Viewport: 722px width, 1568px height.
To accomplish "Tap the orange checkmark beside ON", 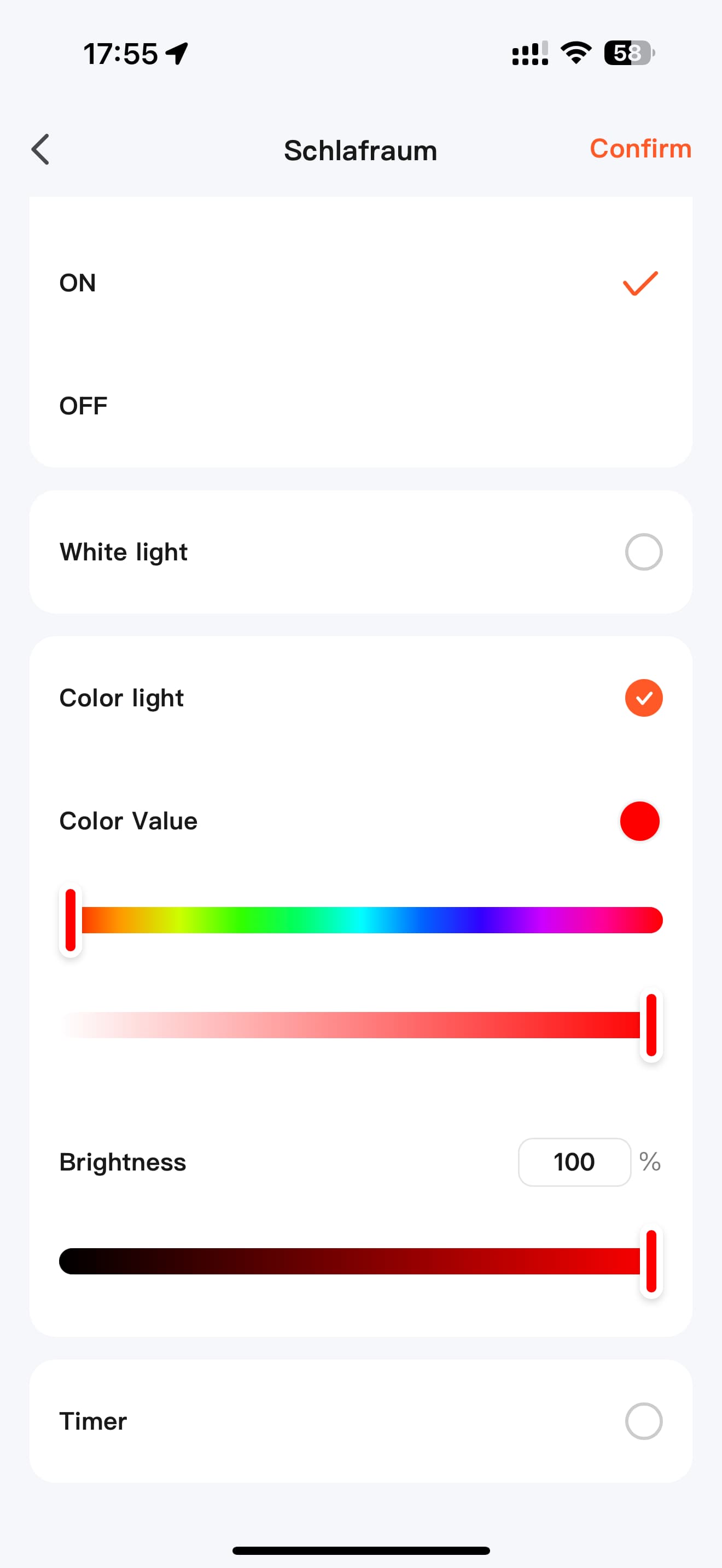I will pyautogui.click(x=640, y=284).
